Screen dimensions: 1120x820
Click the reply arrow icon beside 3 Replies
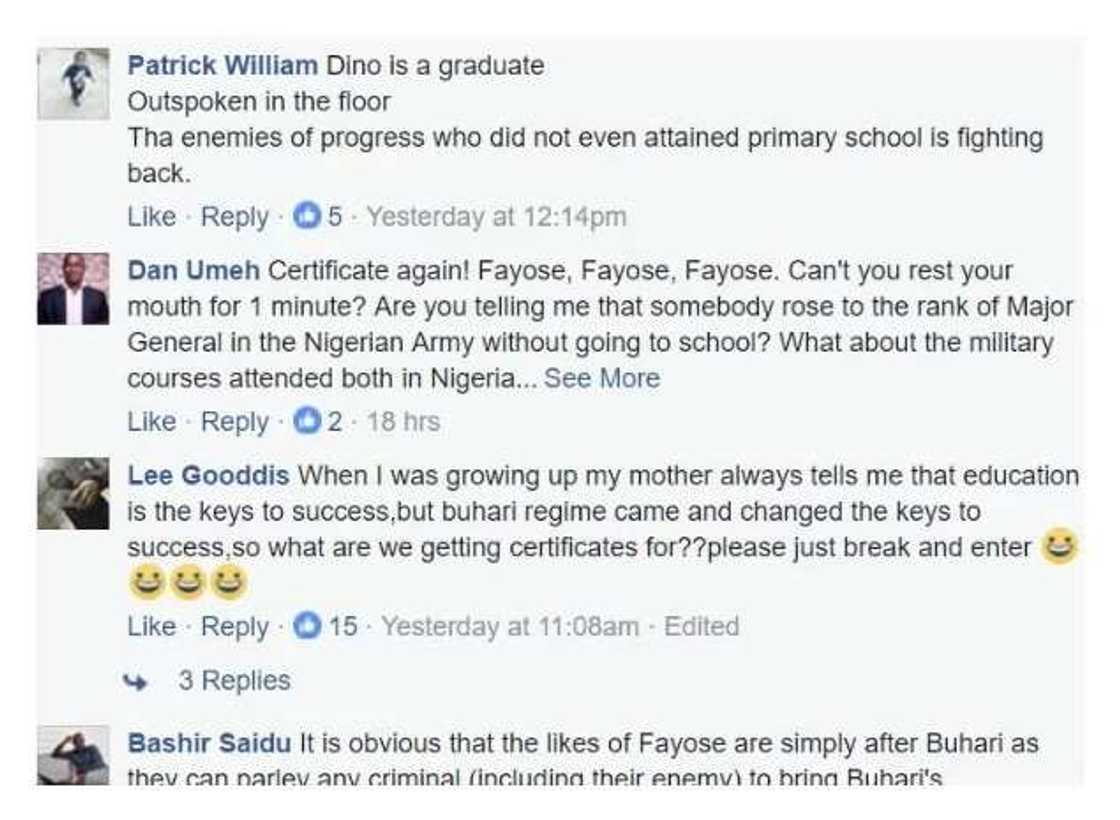[x=135, y=682]
